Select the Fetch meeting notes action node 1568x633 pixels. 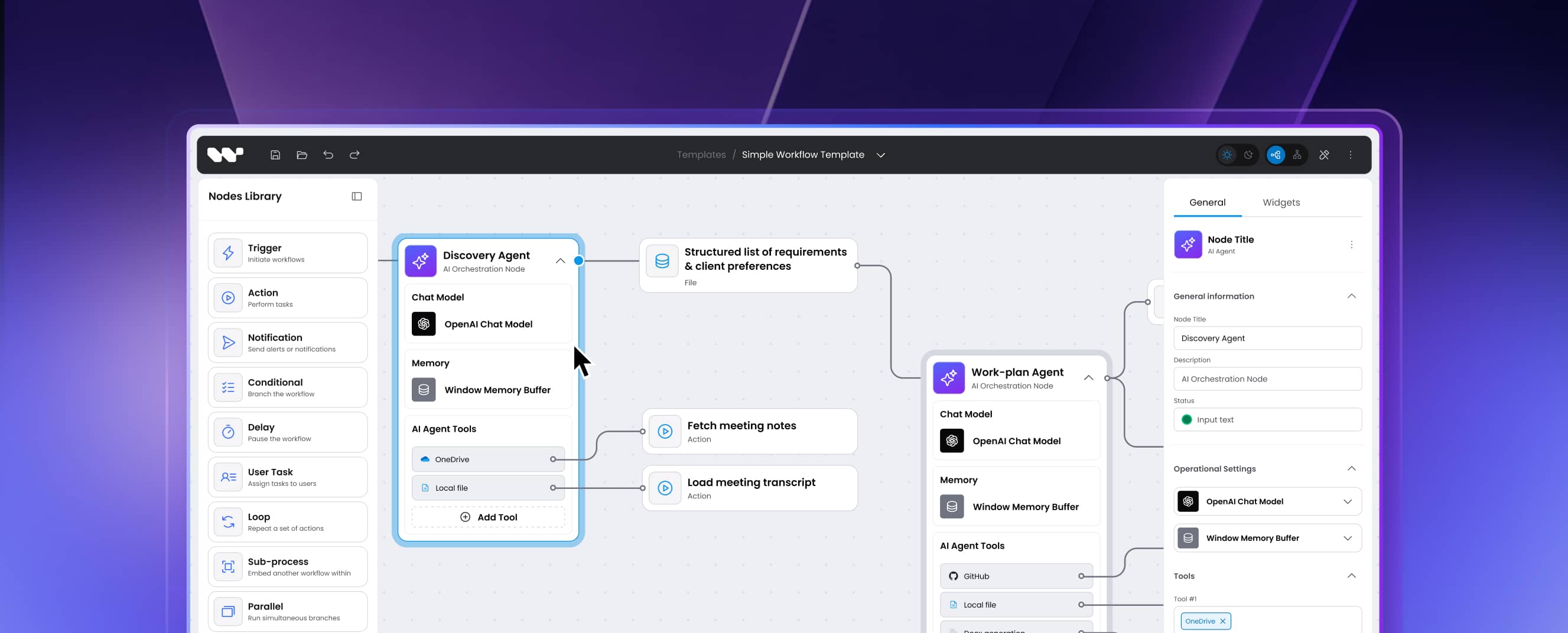point(749,432)
